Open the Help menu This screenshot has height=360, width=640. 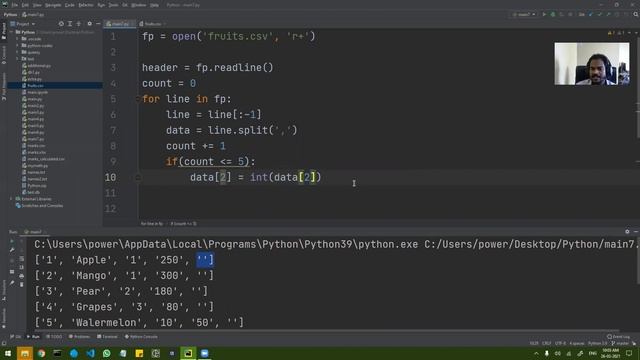[x=154, y=5]
